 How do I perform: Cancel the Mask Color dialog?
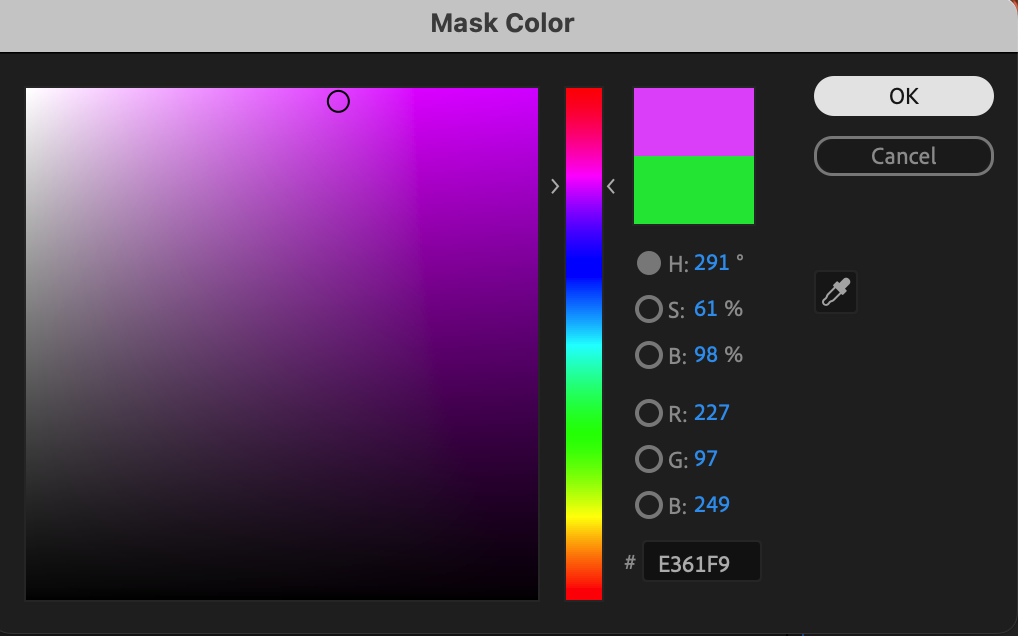[904, 156]
